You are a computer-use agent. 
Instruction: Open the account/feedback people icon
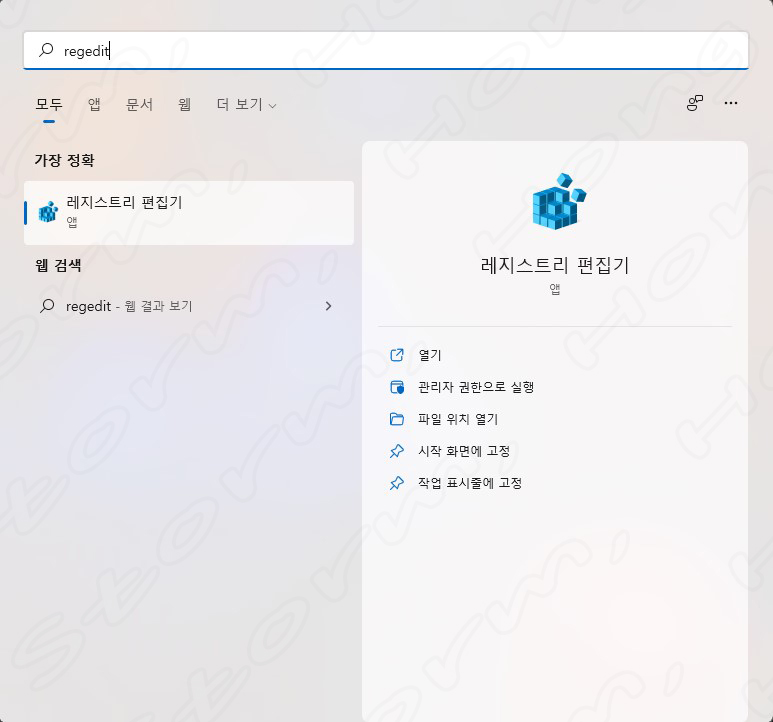(x=695, y=103)
